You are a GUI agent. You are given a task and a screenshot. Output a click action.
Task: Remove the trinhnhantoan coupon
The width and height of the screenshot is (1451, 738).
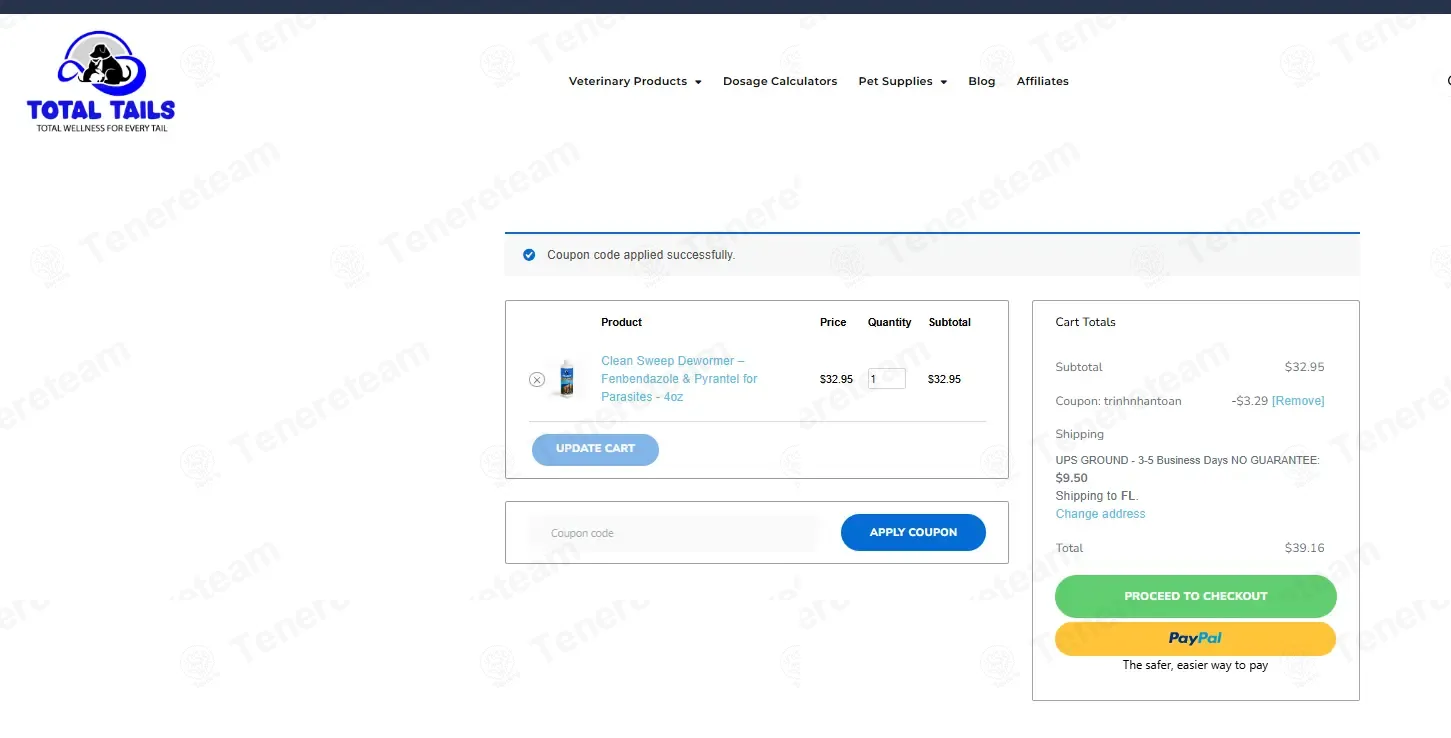coord(1298,401)
